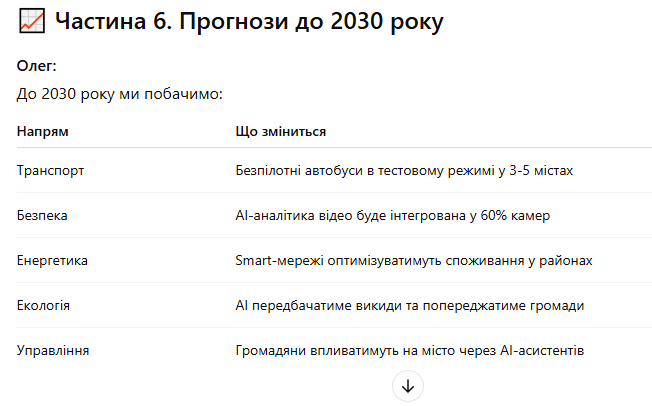Click the text 'До 2030 року ми побачимо:'

120,94
